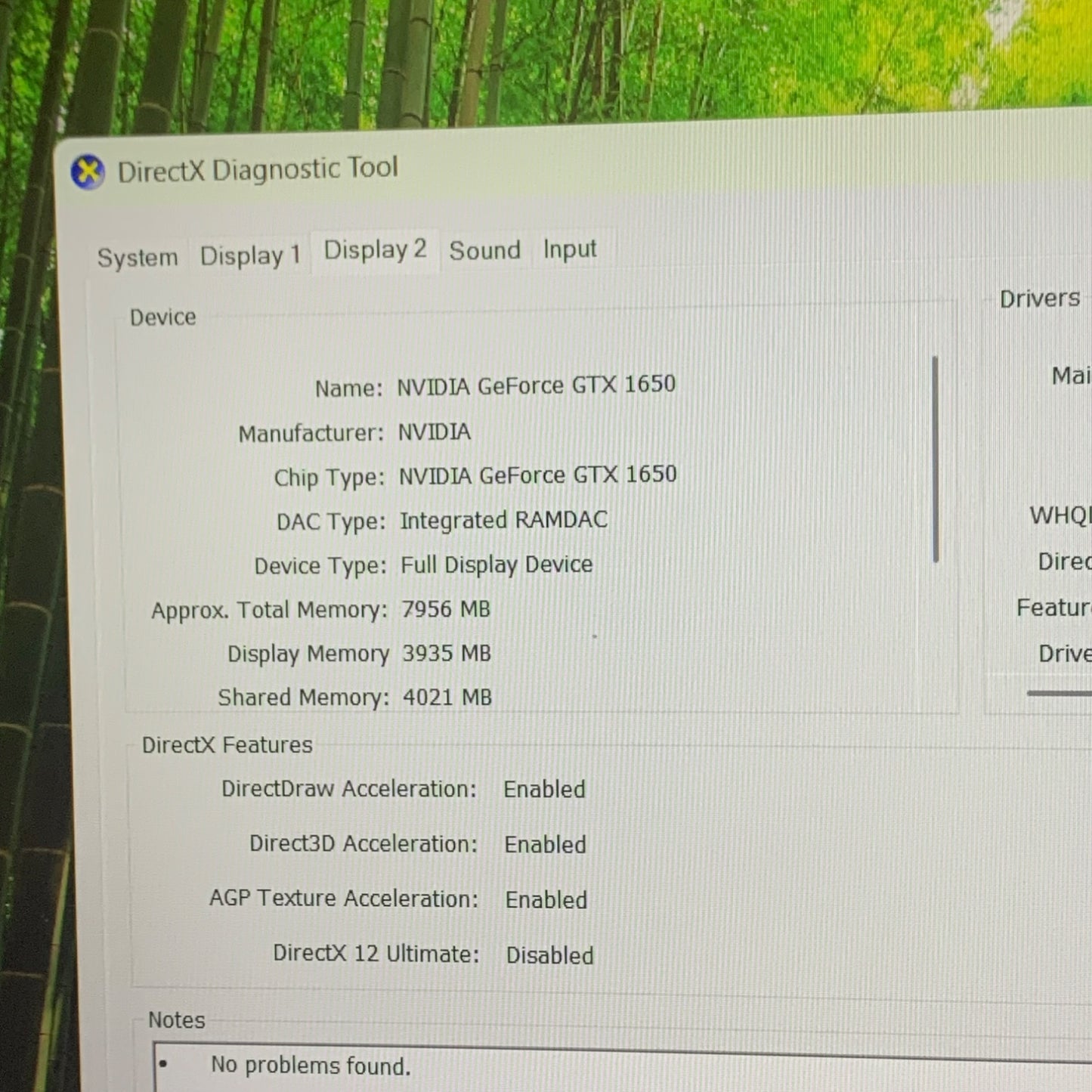Click the Integrated RAMDAC value
Viewport: 1092px width, 1092px height.
(x=504, y=520)
